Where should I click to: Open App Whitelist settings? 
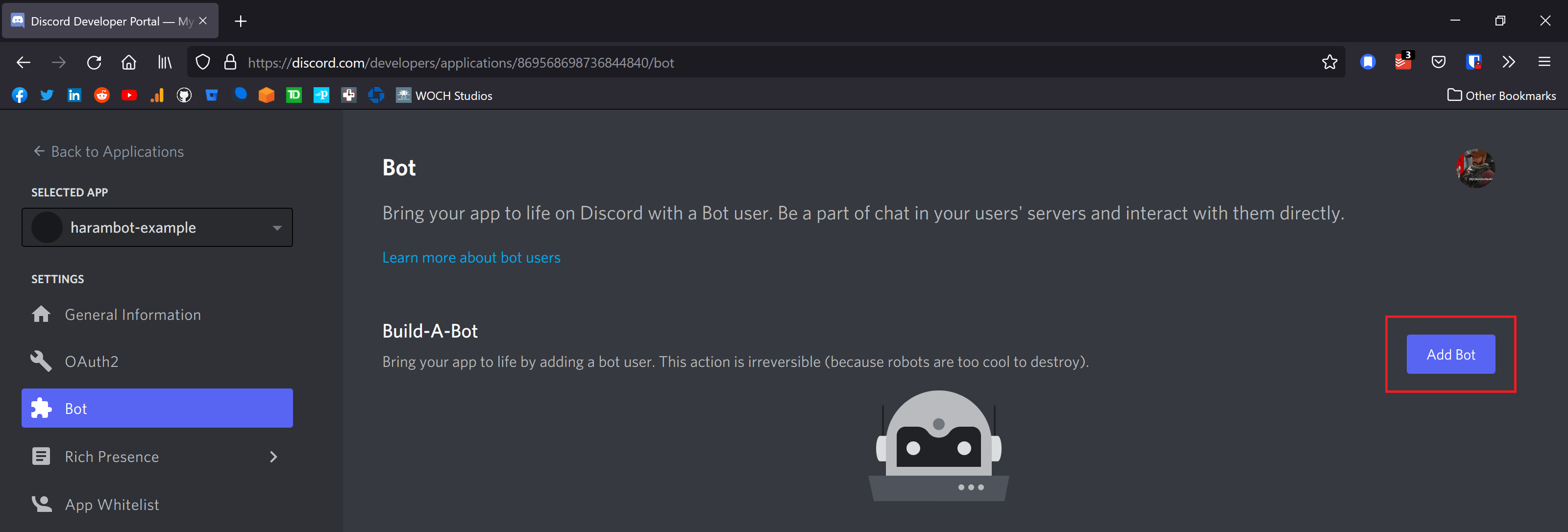click(111, 505)
